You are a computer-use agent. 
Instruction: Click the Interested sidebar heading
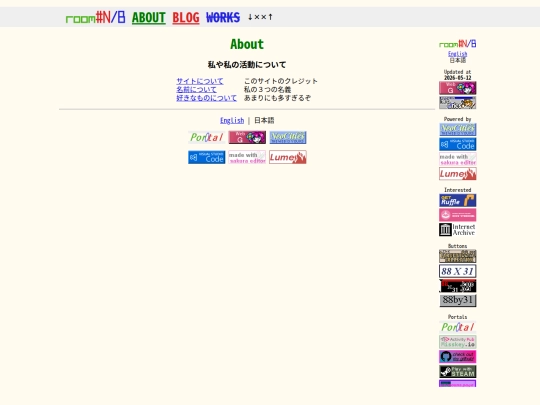457,190
